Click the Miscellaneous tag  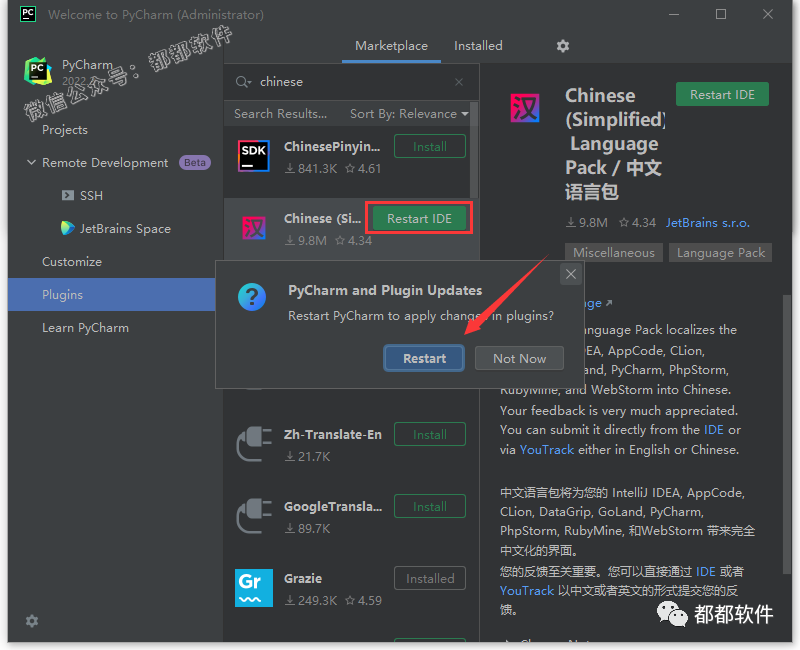(614, 253)
